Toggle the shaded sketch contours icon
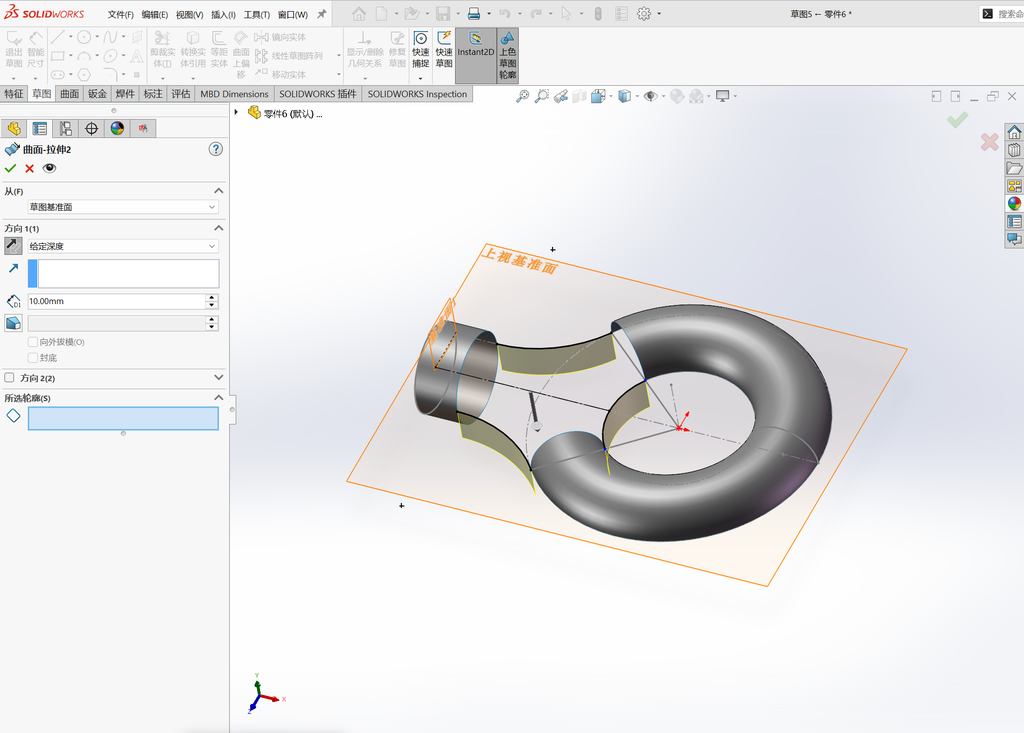This screenshot has height=733, width=1024. click(x=507, y=39)
